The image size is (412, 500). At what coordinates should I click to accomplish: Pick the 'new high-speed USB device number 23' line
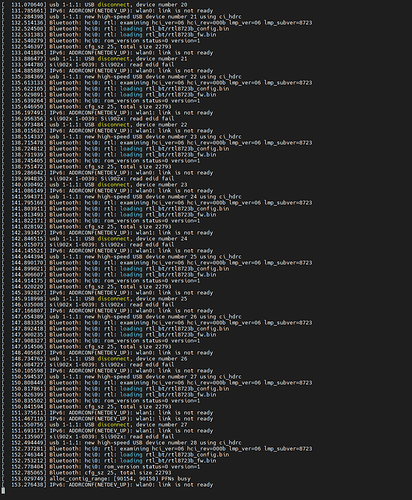tap(121, 137)
